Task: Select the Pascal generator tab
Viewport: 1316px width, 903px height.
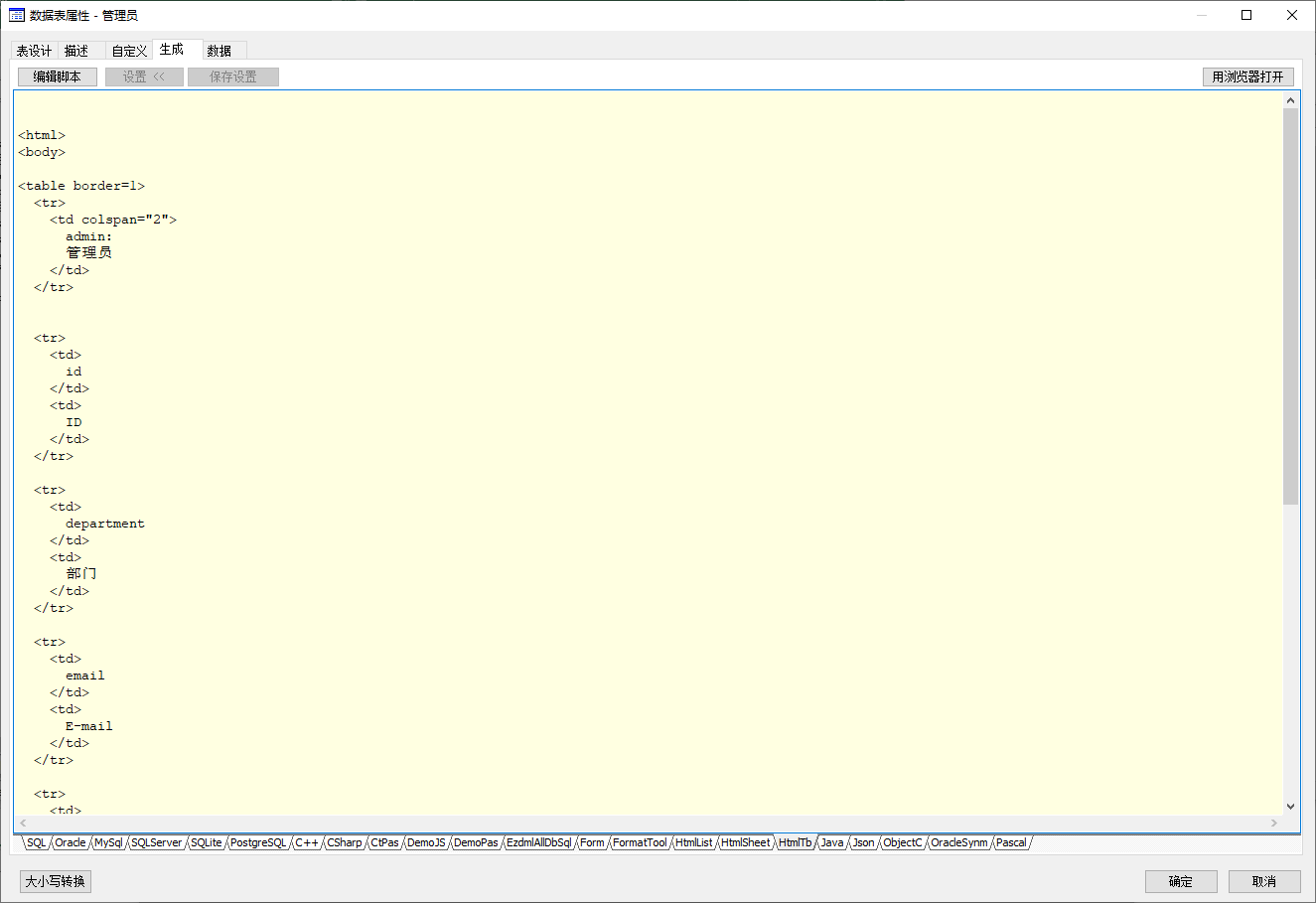Action: click(x=1011, y=842)
